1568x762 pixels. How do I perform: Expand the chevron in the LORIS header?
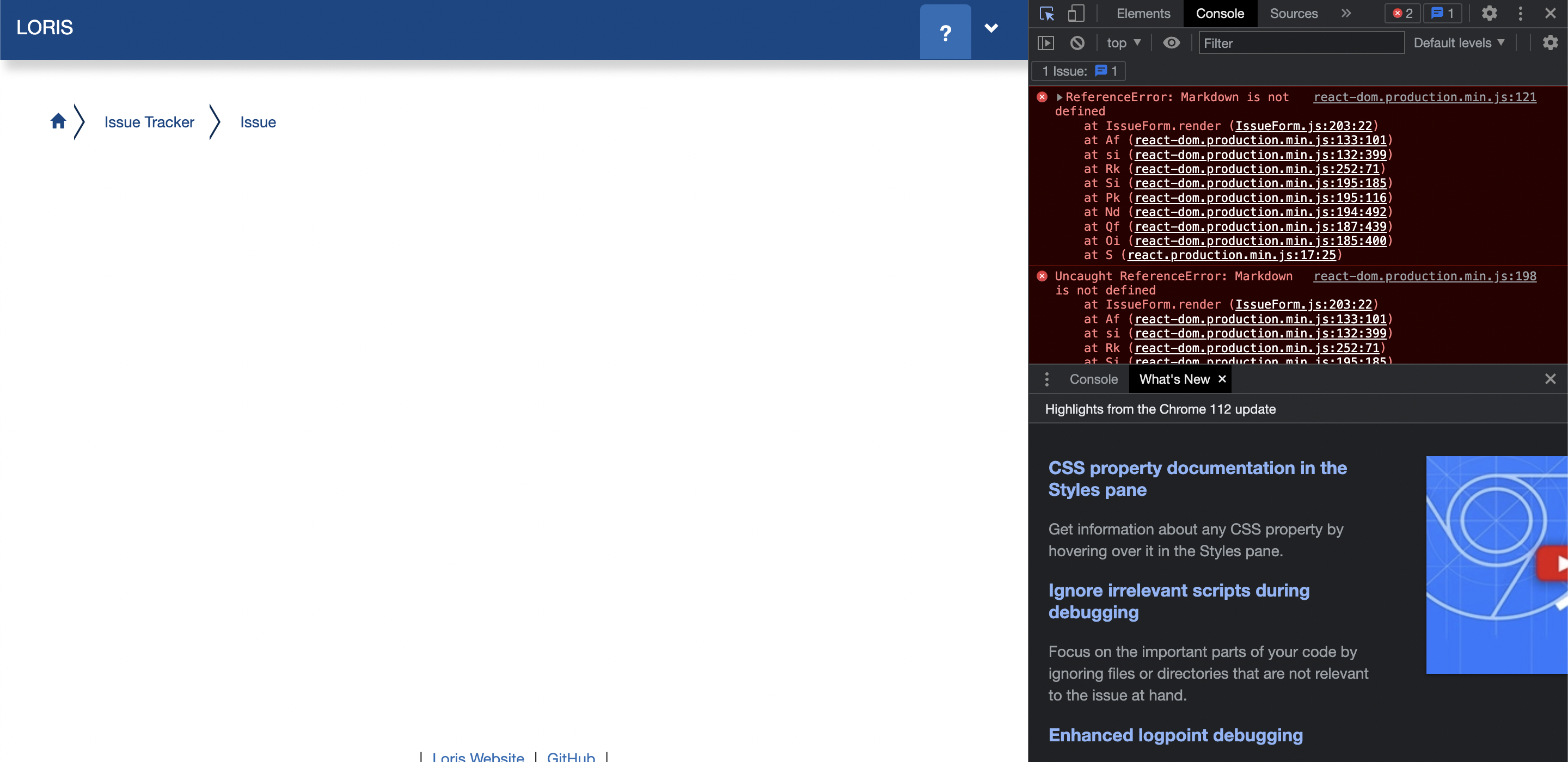(991, 27)
